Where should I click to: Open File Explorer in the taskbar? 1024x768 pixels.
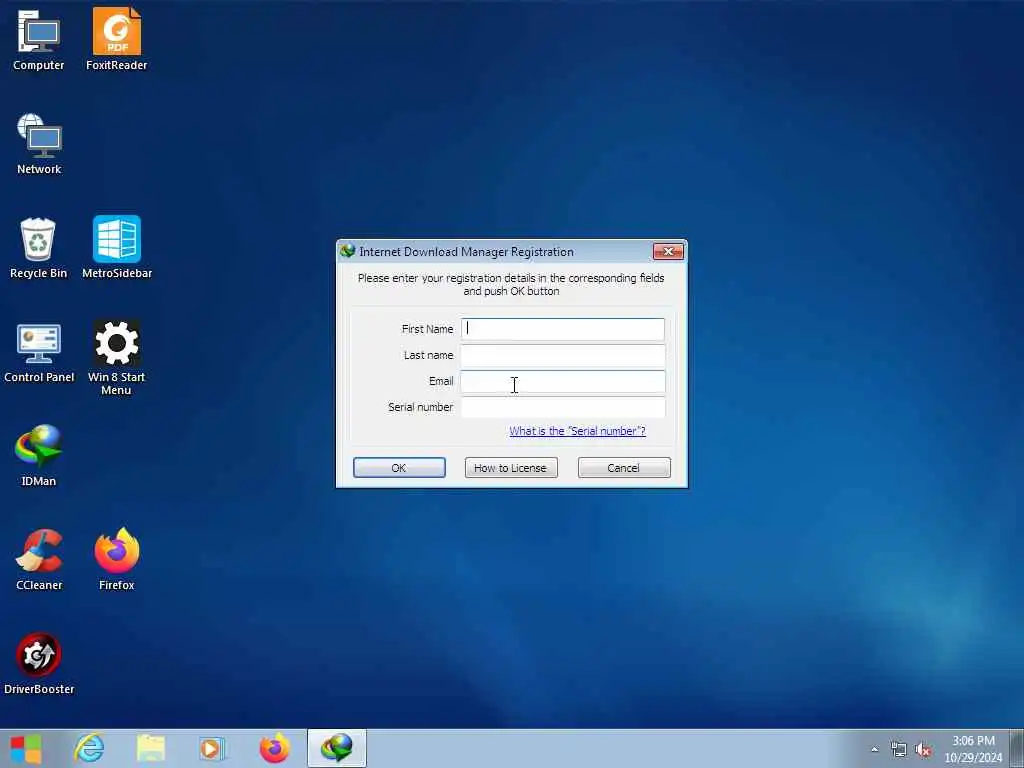point(151,748)
